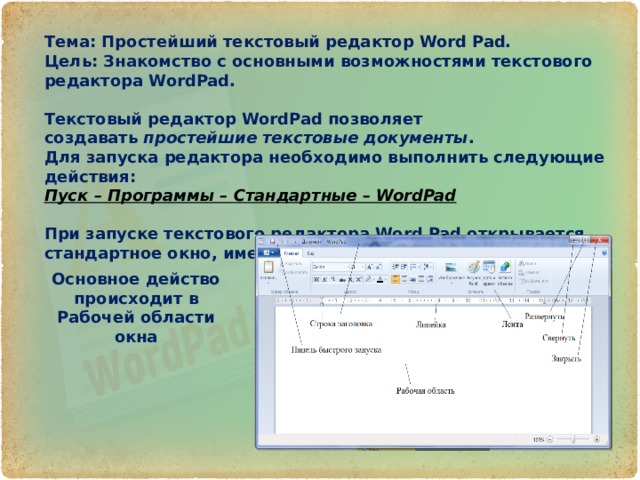Click the blue Help icon on the ribbon

click(x=604, y=253)
